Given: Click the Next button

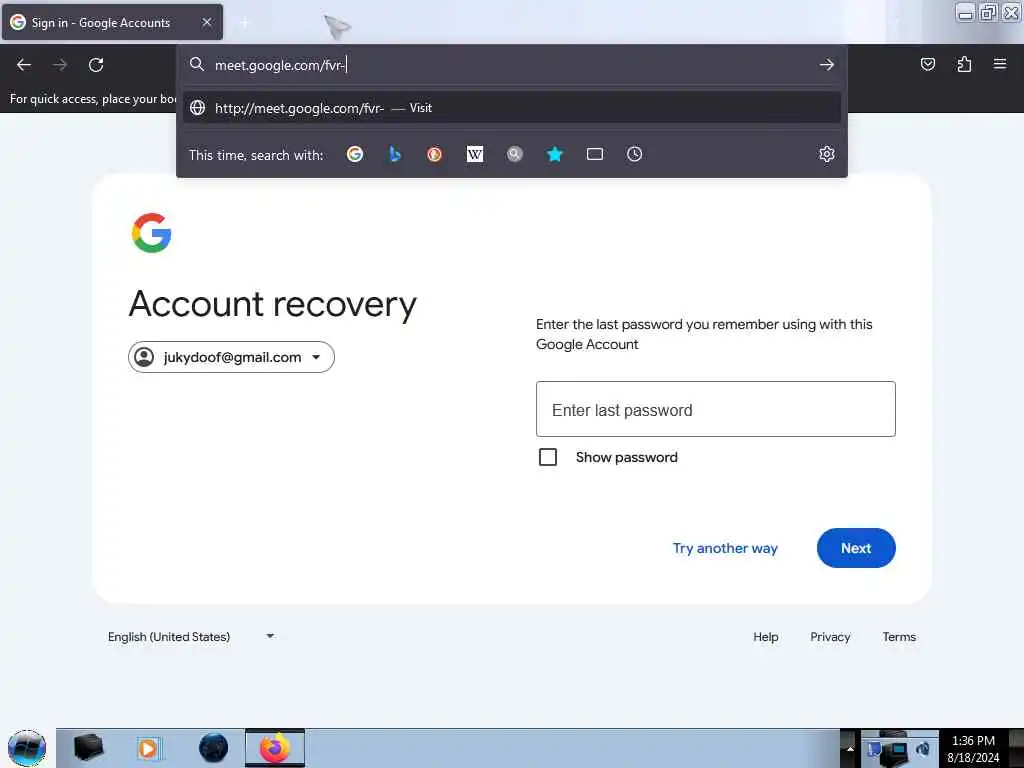Looking at the screenshot, I should [x=856, y=548].
